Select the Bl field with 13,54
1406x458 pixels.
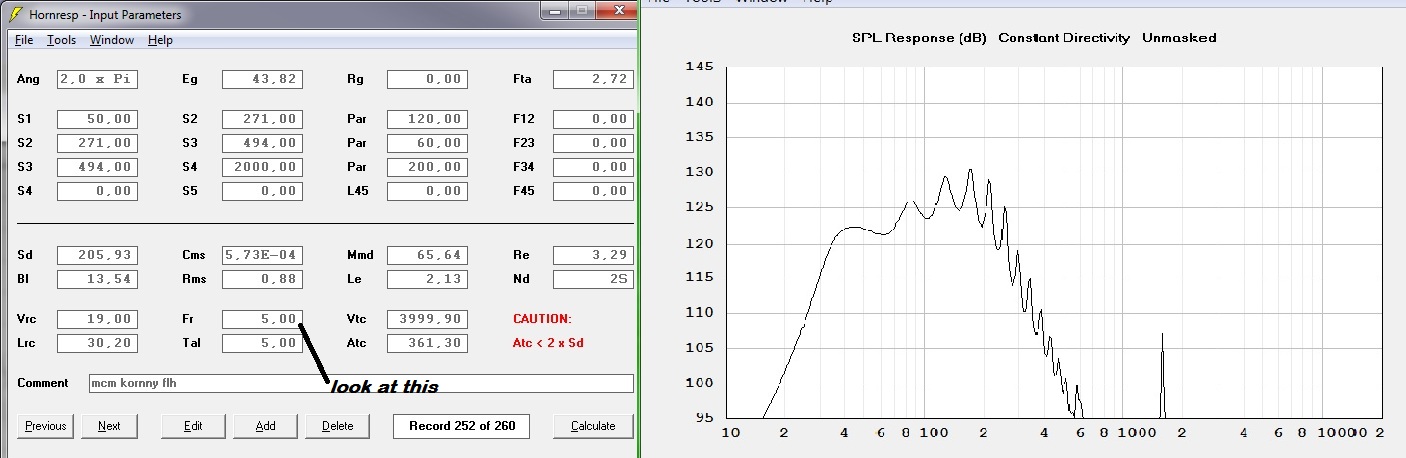97,279
